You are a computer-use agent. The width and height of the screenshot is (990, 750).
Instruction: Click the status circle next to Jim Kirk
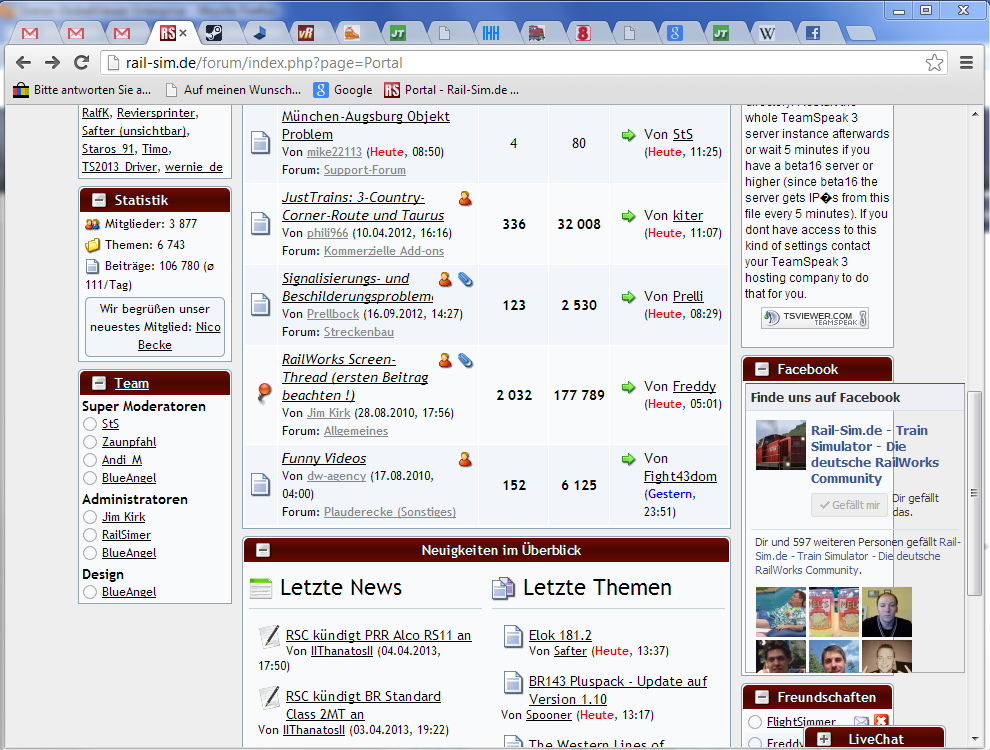pyautogui.click(x=90, y=517)
